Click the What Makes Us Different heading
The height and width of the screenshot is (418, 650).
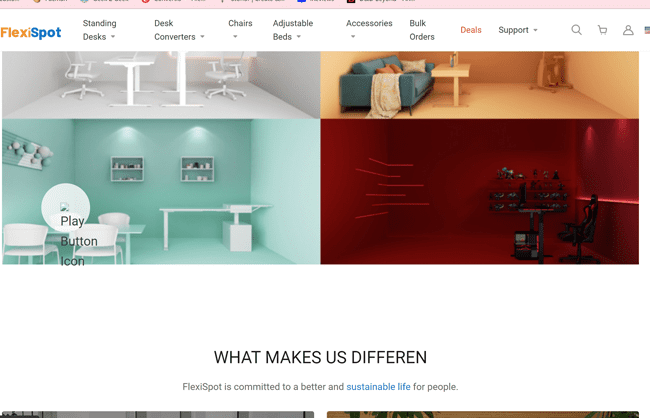coord(320,357)
